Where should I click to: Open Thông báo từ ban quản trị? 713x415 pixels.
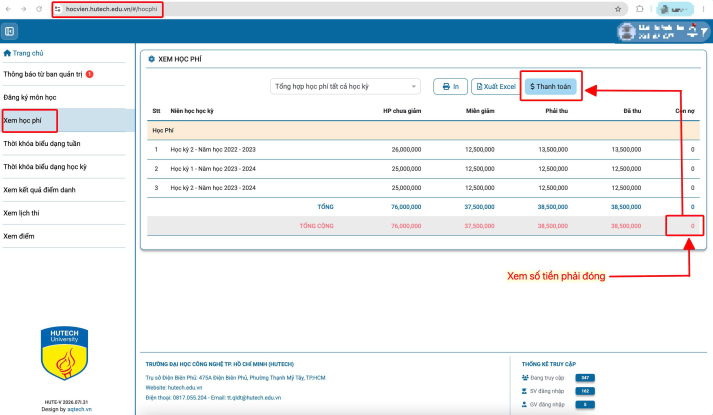43,74
